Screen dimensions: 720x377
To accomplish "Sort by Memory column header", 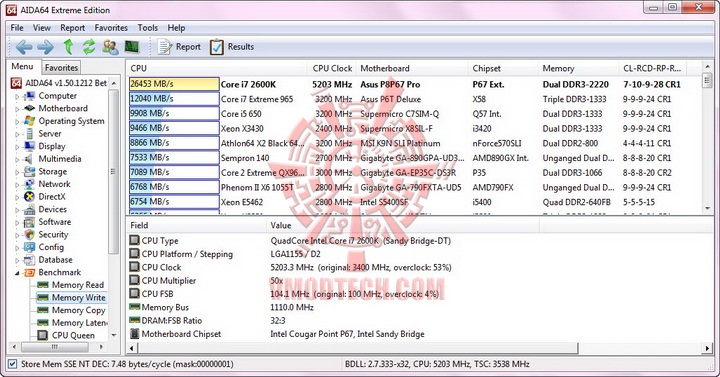I will click(579, 68).
